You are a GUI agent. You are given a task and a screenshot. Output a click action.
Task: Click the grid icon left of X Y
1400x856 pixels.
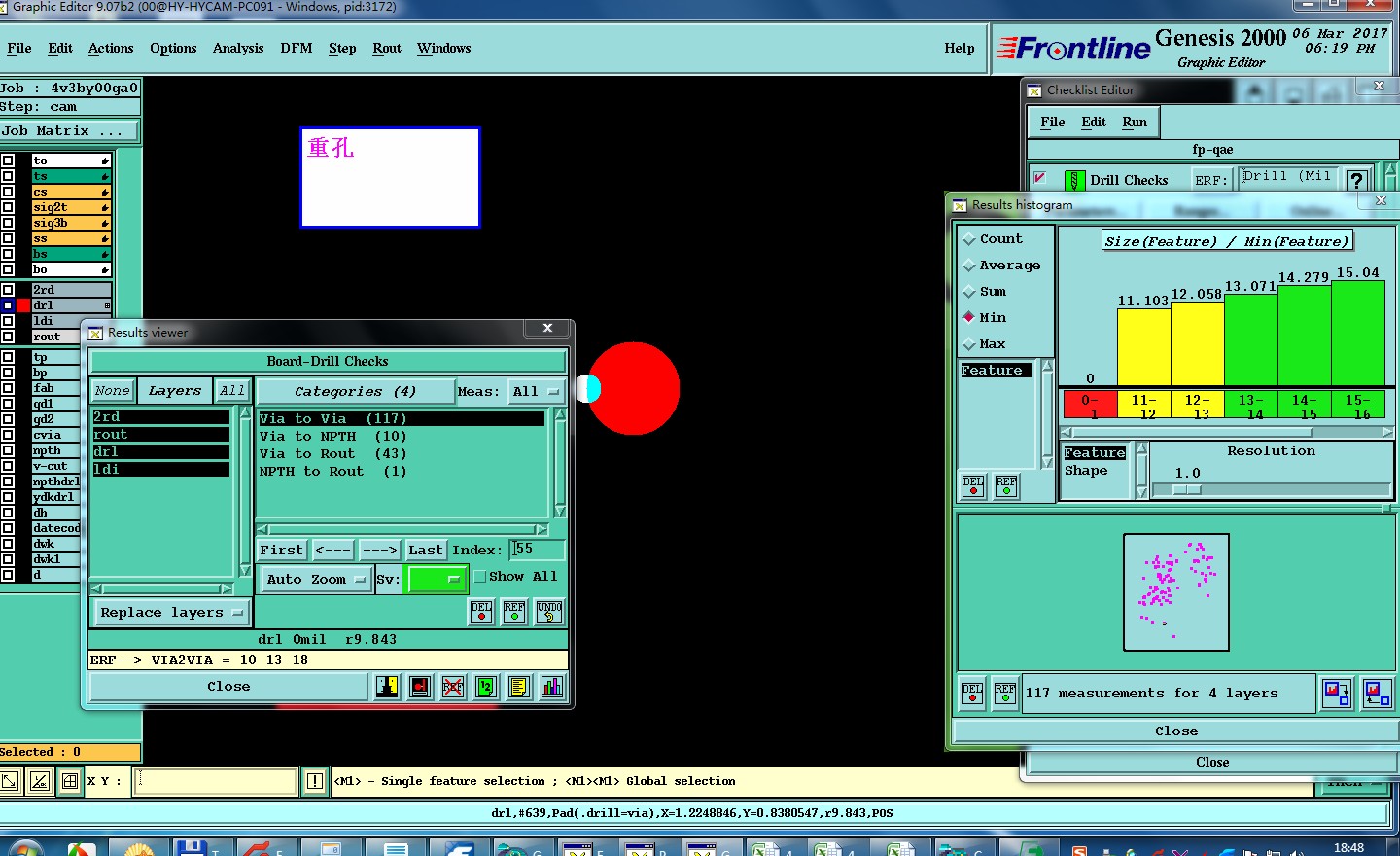(70, 780)
